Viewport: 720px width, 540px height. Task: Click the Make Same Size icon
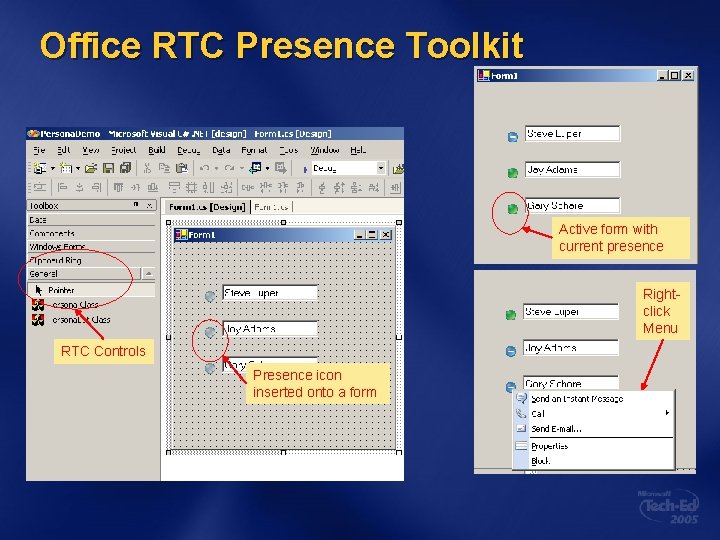pyautogui.click(x=226, y=187)
